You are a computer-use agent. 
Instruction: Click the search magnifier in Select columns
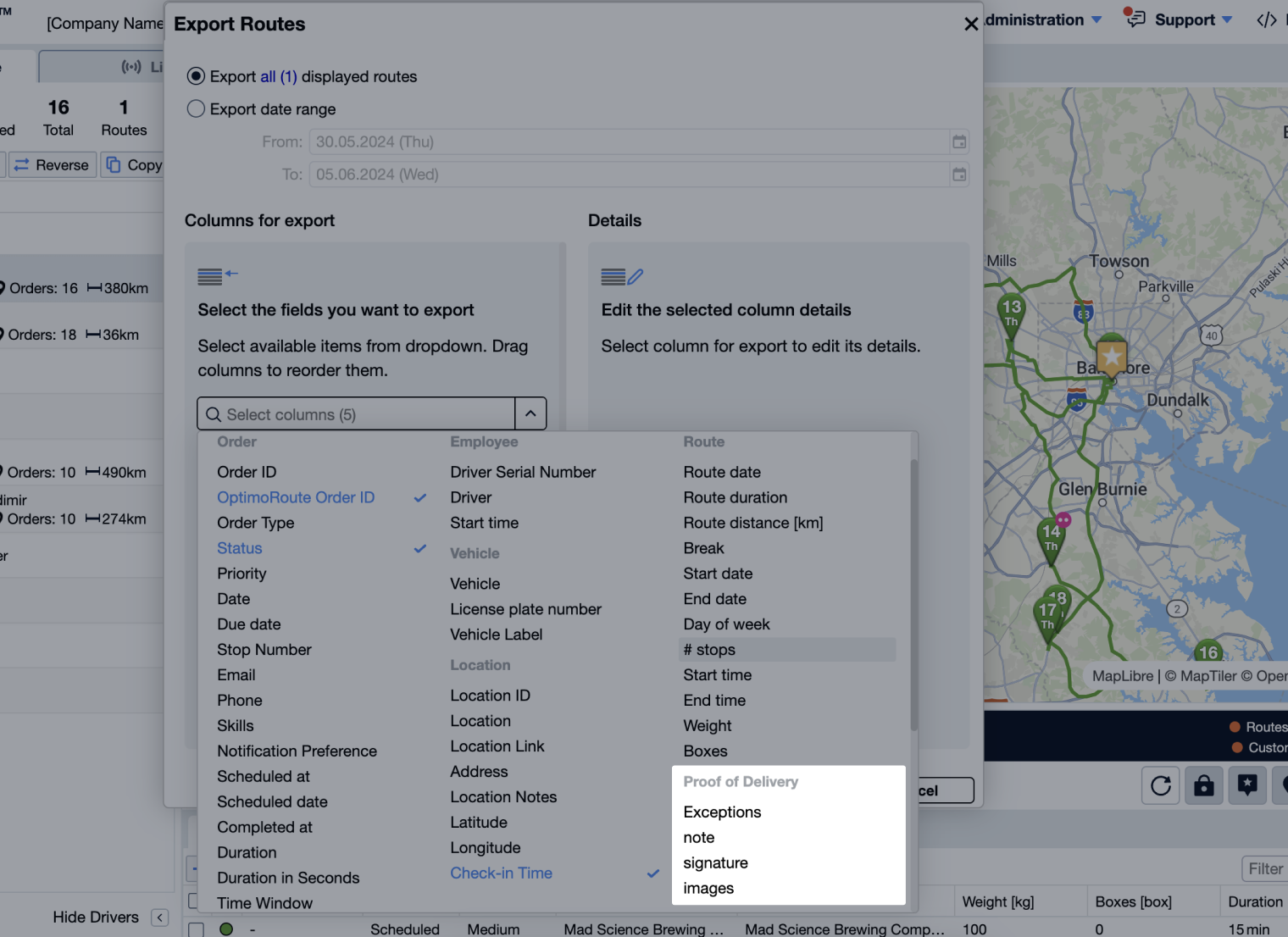coord(213,414)
